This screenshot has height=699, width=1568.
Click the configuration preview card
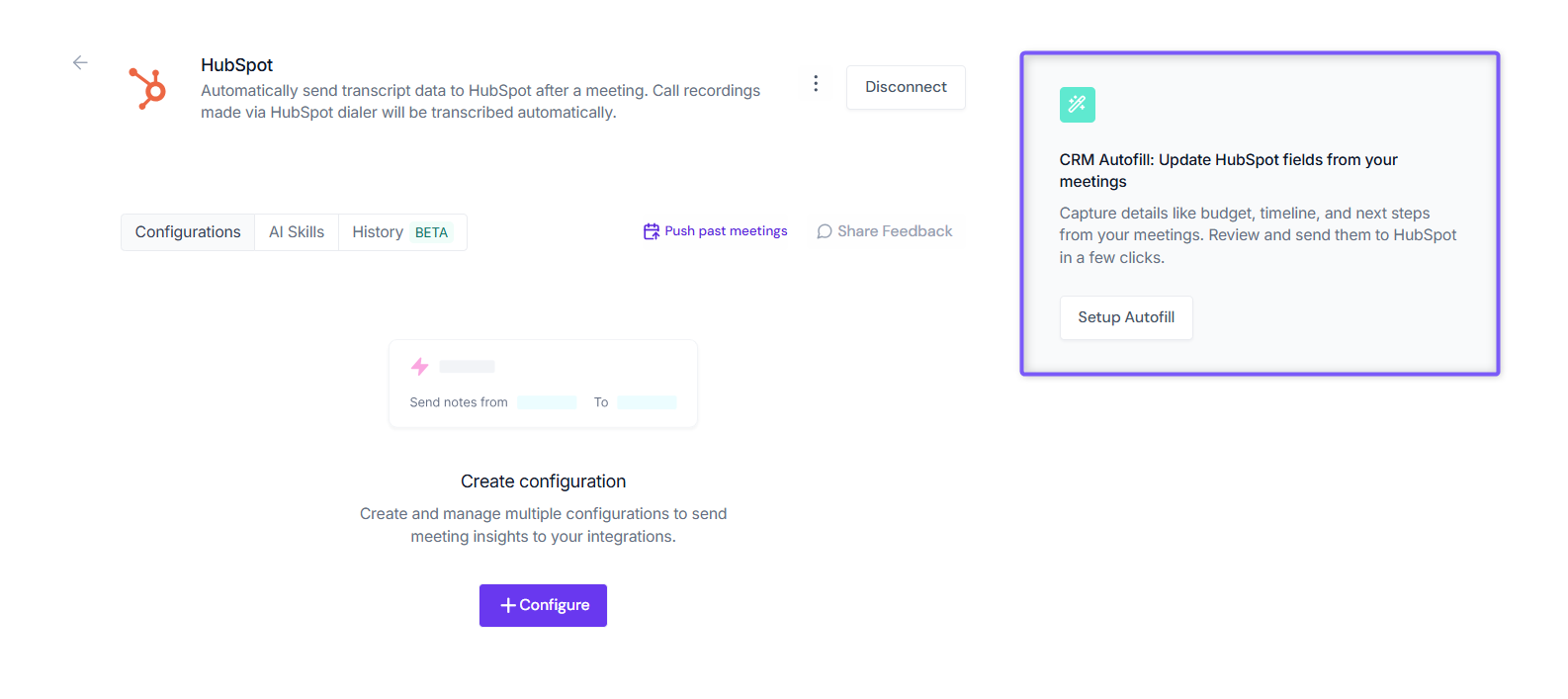[x=543, y=384]
